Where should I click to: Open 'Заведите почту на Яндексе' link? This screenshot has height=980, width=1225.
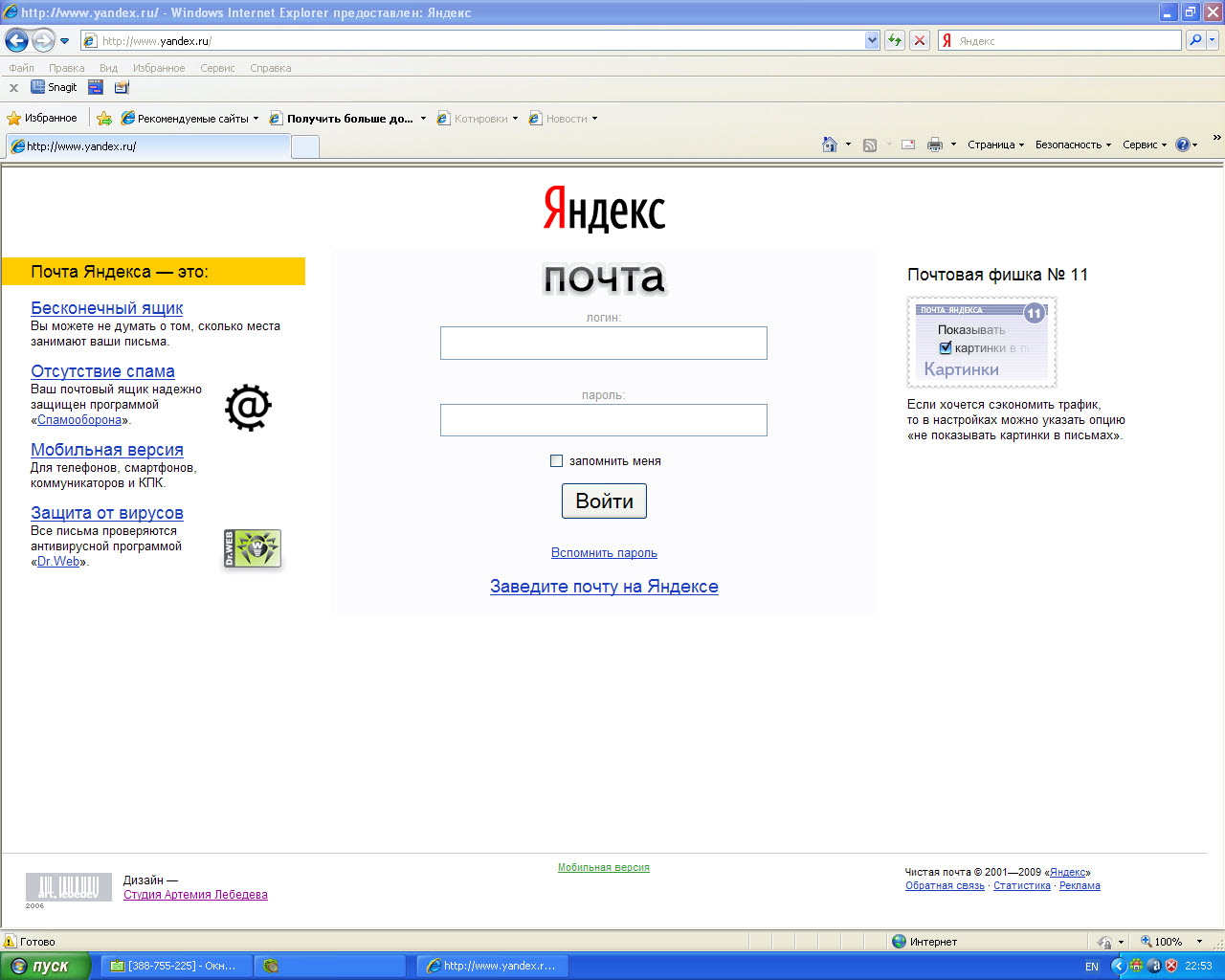[604, 587]
